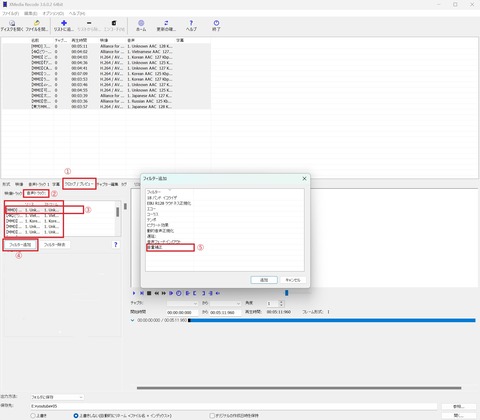Screen dimensions: 480x420
Task: Select 10 バンド イコライザ in the filter list
Action: [x=162, y=198]
